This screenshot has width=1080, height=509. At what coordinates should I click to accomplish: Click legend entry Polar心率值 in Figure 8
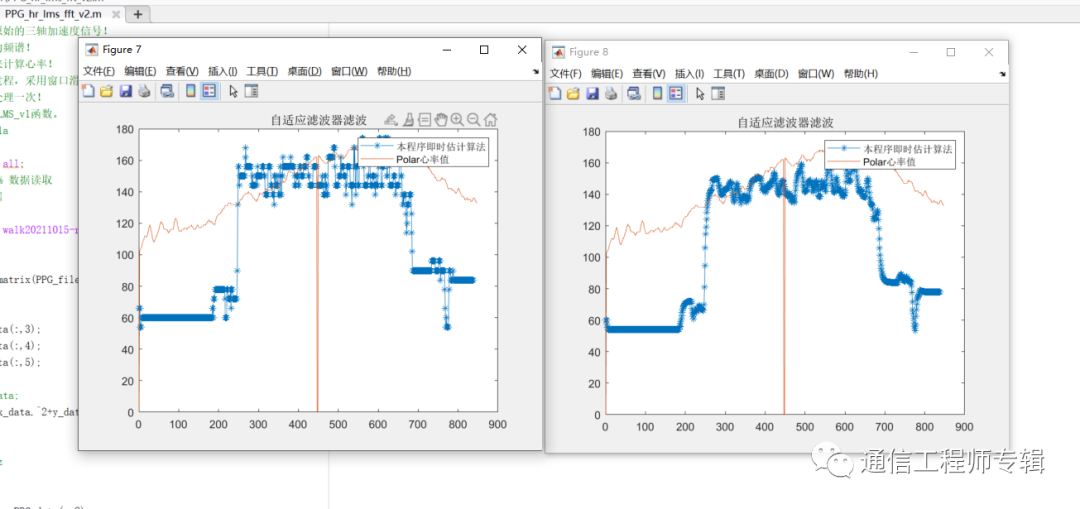(891, 162)
